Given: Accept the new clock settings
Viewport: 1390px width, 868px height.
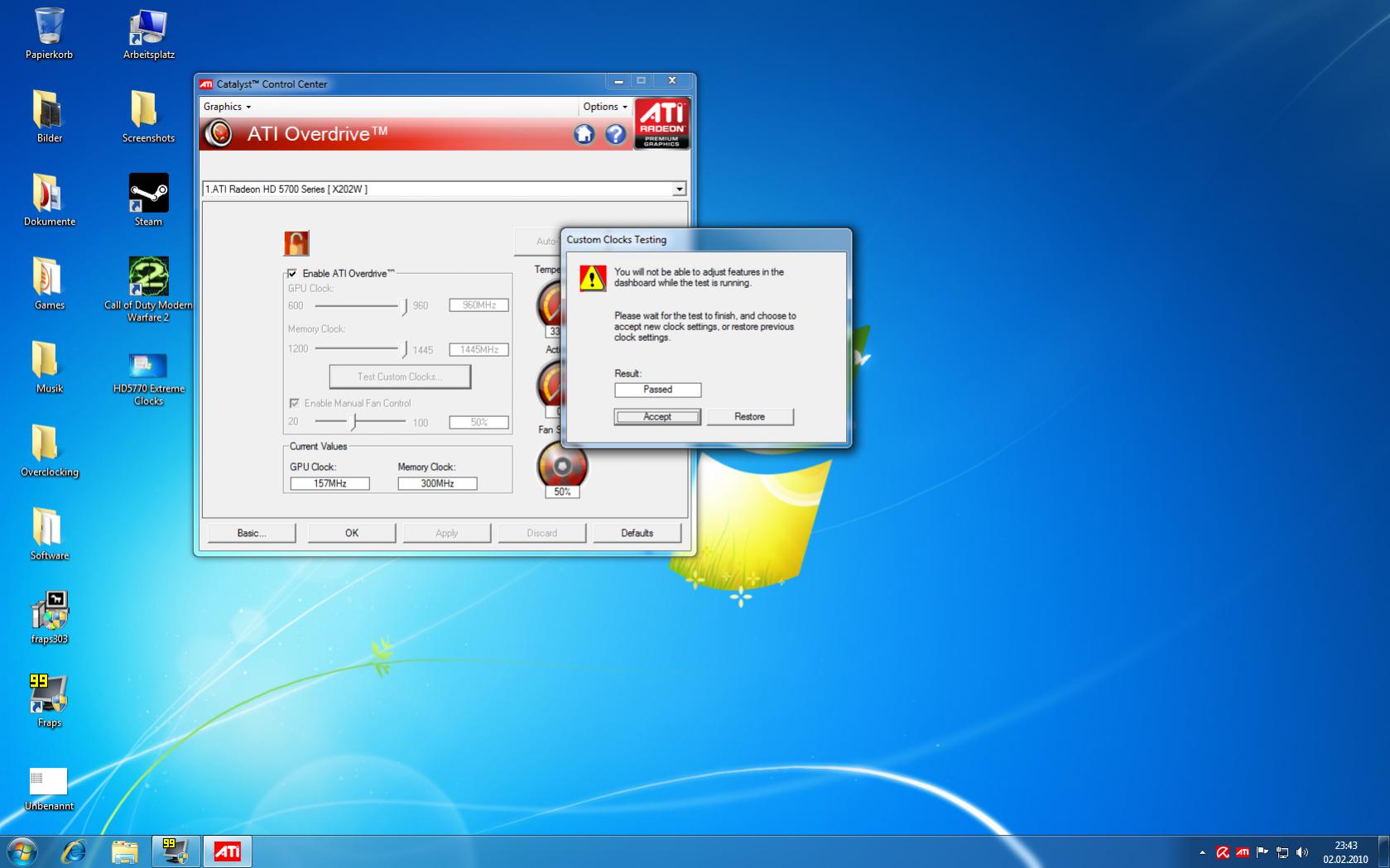Looking at the screenshot, I should pyautogui.click(x=657, y=417).
